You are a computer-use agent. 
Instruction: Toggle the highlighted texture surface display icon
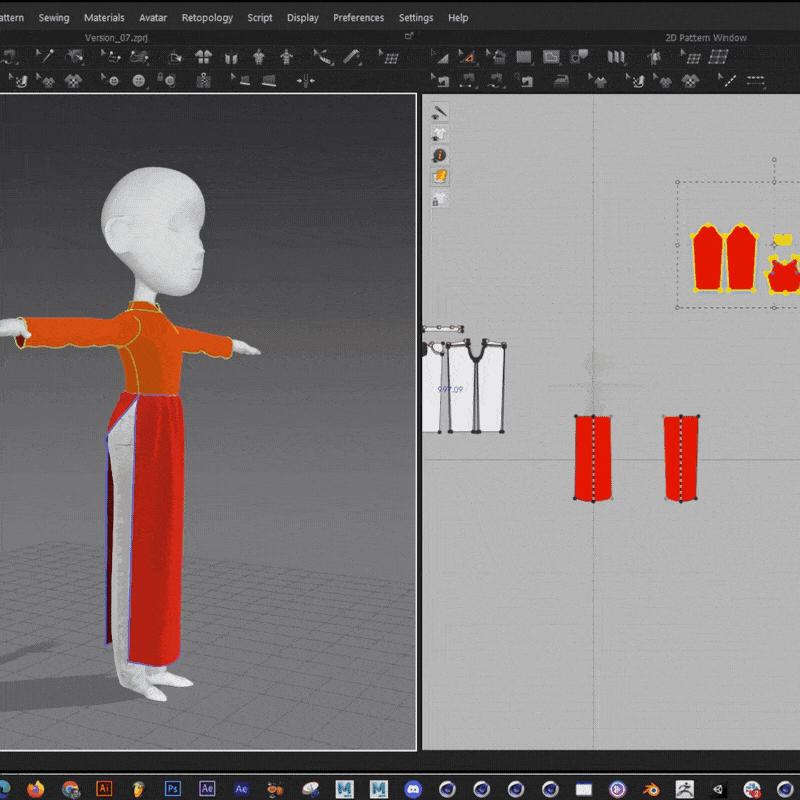click(x=439, y=177)
